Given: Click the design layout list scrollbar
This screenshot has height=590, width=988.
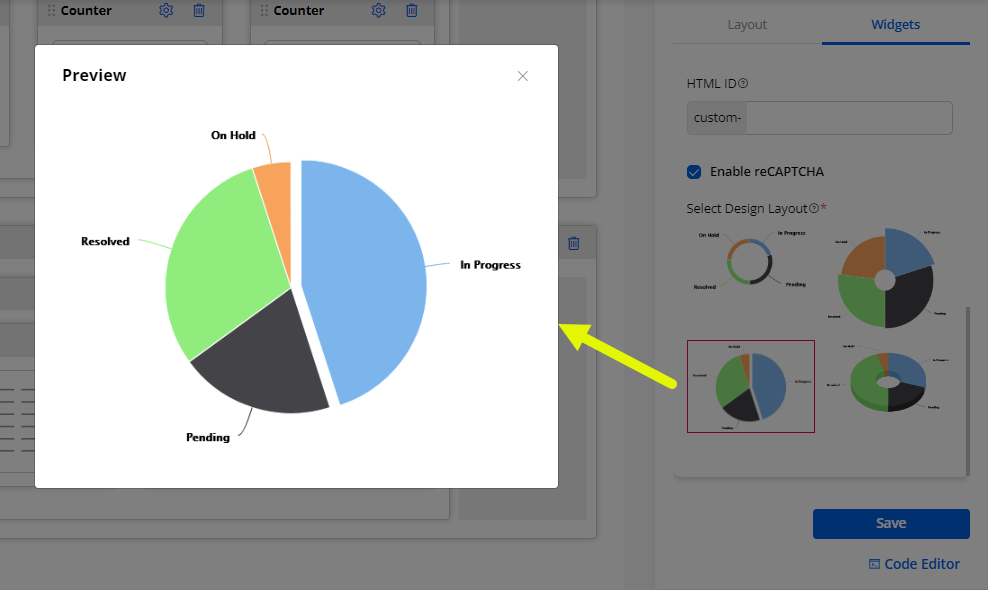Looking at the screenshot, I should pyautogui.click(x=967, y=390).
